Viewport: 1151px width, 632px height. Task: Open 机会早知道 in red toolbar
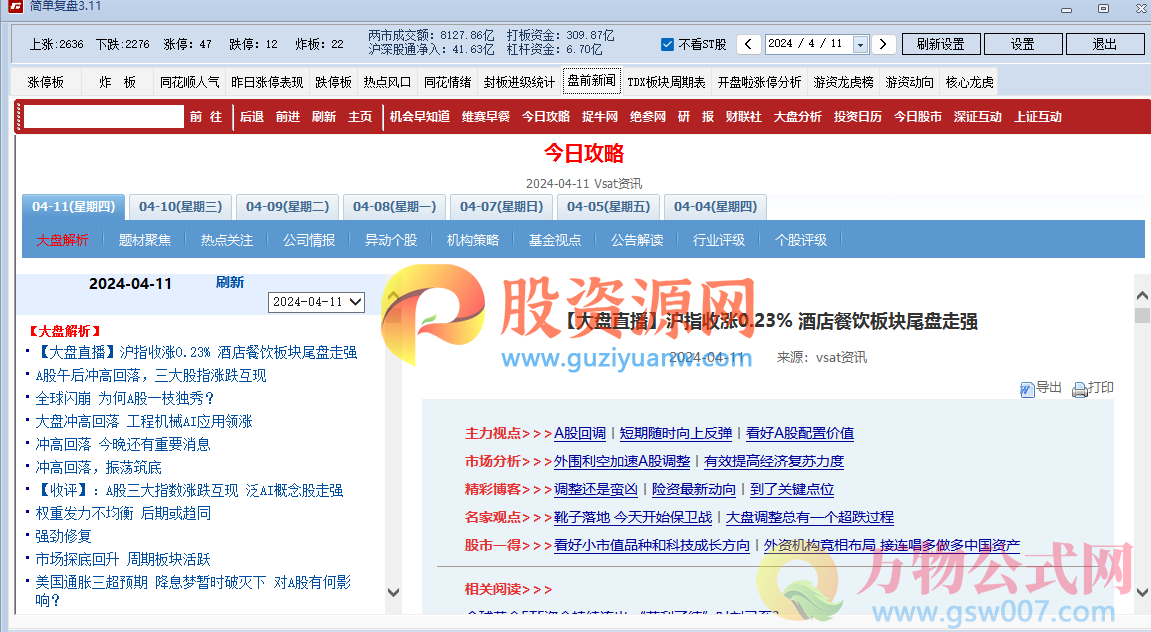[x=420, y=117]
